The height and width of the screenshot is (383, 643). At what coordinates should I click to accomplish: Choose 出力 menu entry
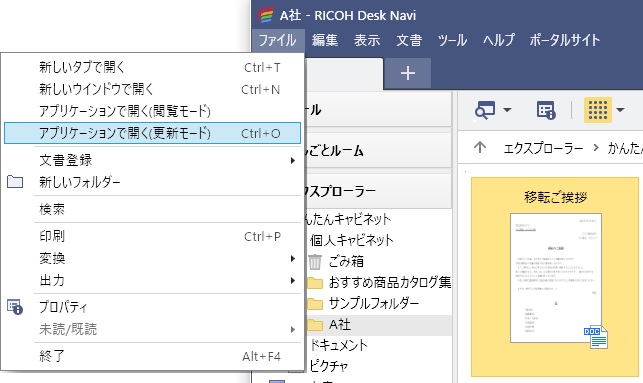[x=152, y=280]
